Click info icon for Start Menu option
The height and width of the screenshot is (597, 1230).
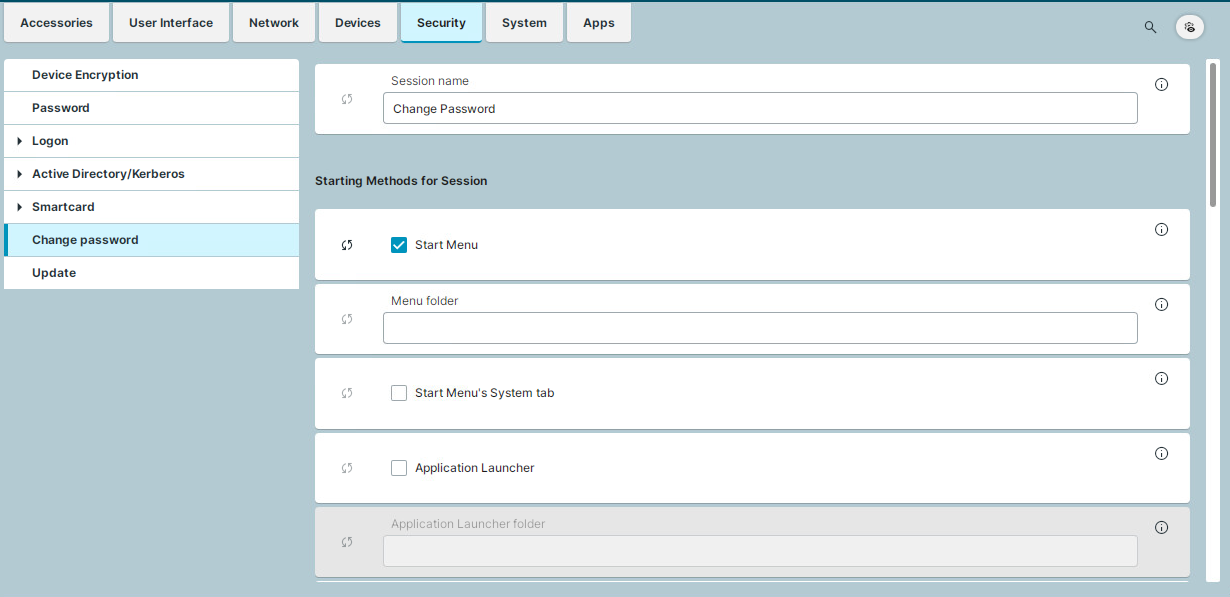(x=1161, y=230)
